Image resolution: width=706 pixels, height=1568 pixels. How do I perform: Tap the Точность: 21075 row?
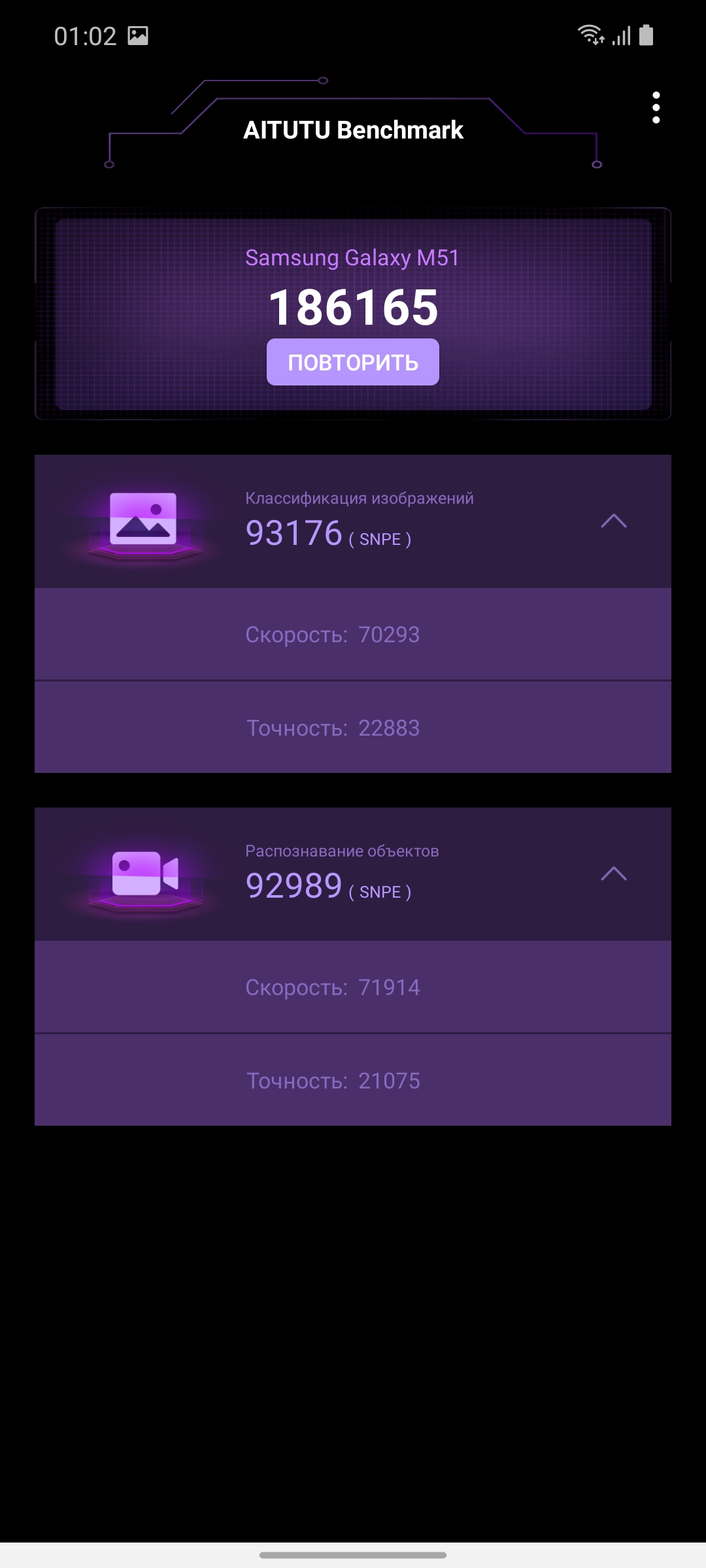tap(353, 1080)
